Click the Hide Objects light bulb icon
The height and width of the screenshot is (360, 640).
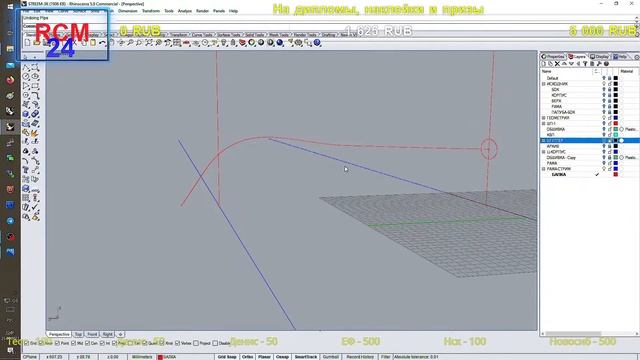pos(224,42)
